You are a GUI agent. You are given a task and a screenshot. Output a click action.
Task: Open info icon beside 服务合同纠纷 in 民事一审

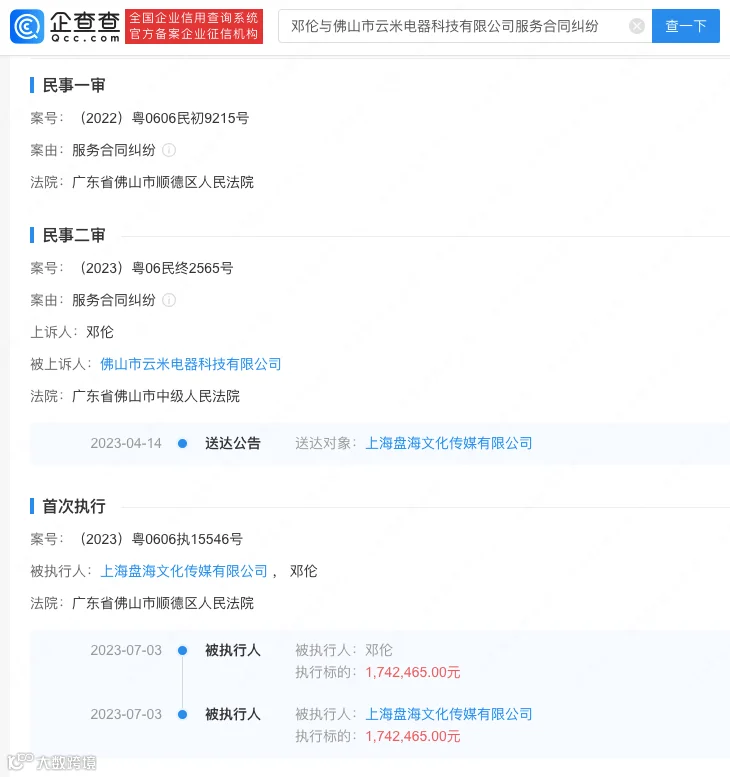[169, 150]
